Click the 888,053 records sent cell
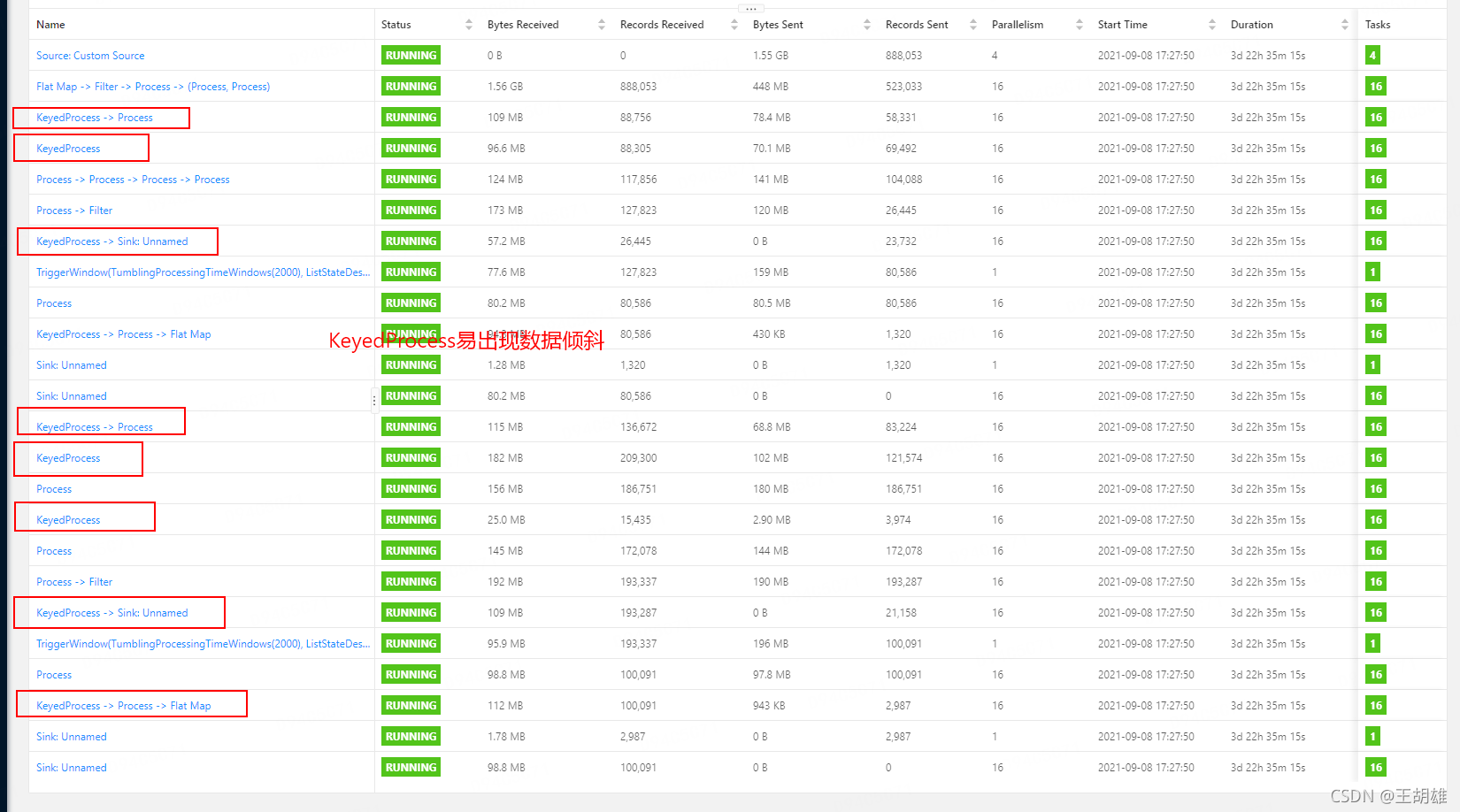 903,56
